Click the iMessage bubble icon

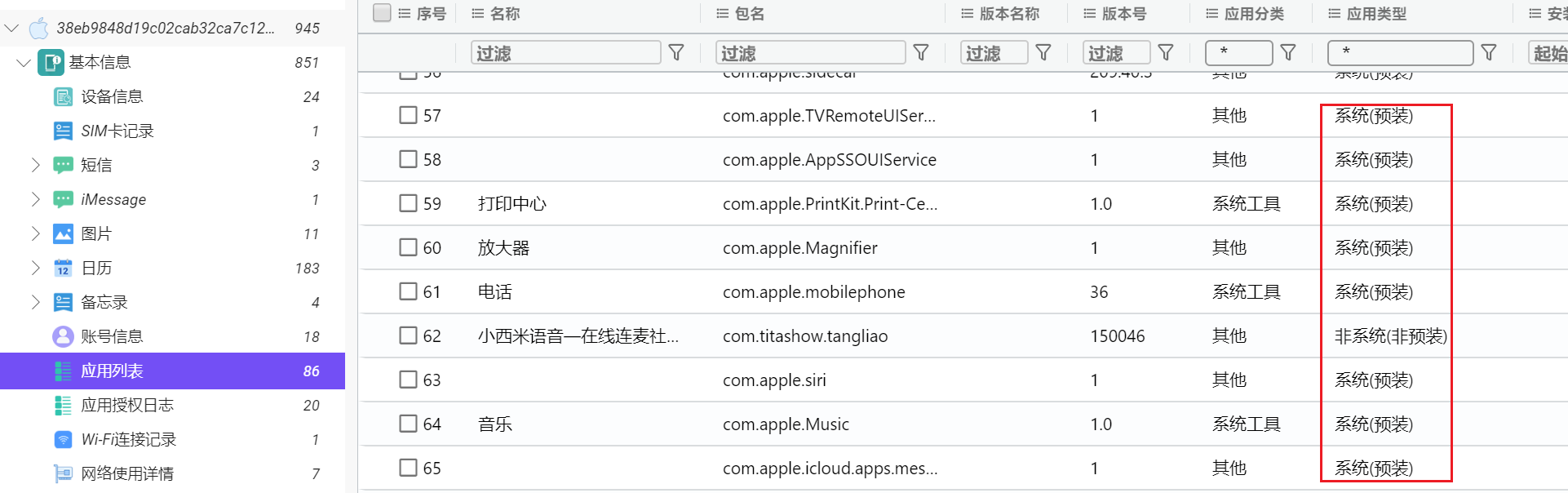[x=63, y=200]
